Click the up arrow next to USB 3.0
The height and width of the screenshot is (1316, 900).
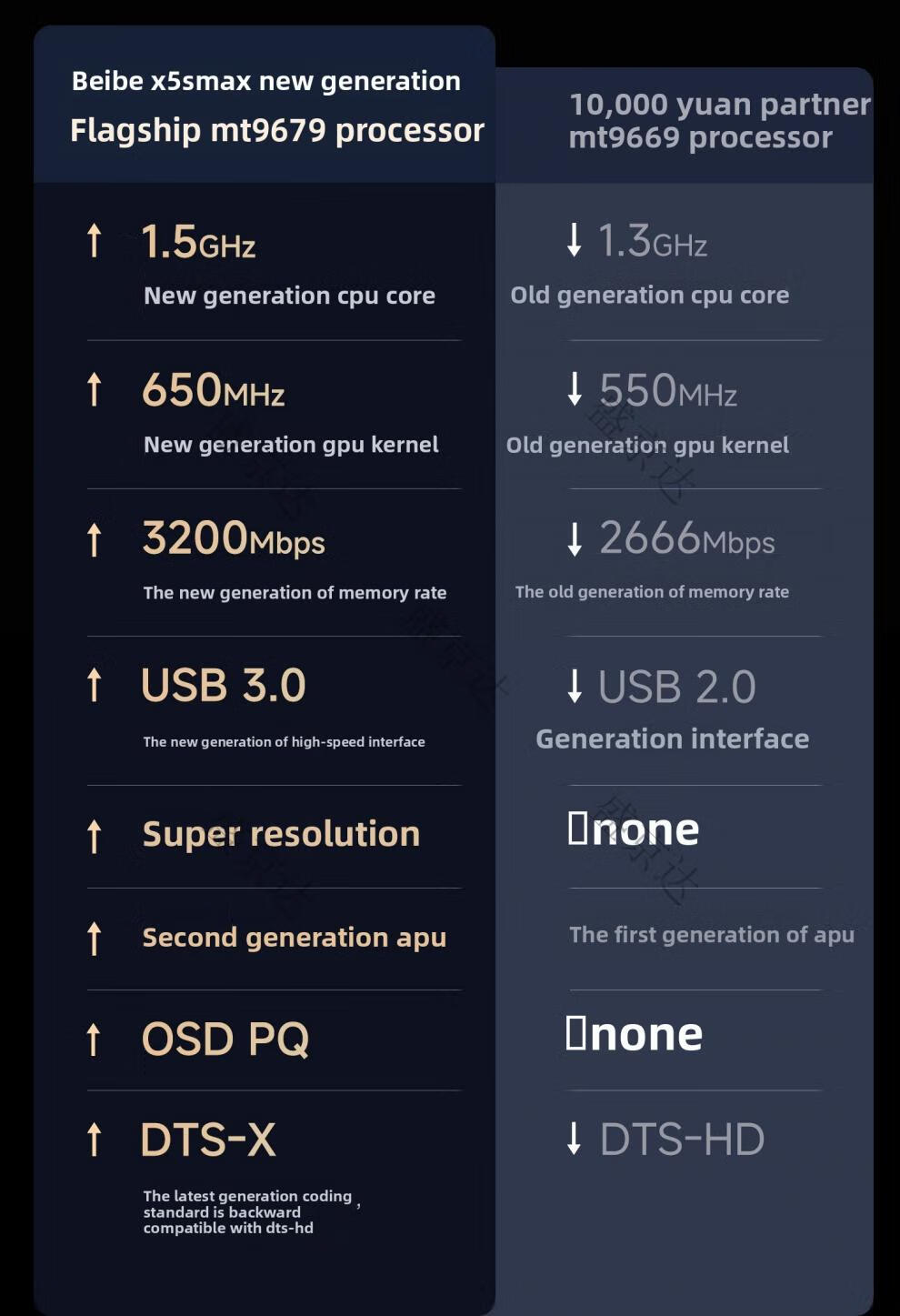(x=94, y=685)
